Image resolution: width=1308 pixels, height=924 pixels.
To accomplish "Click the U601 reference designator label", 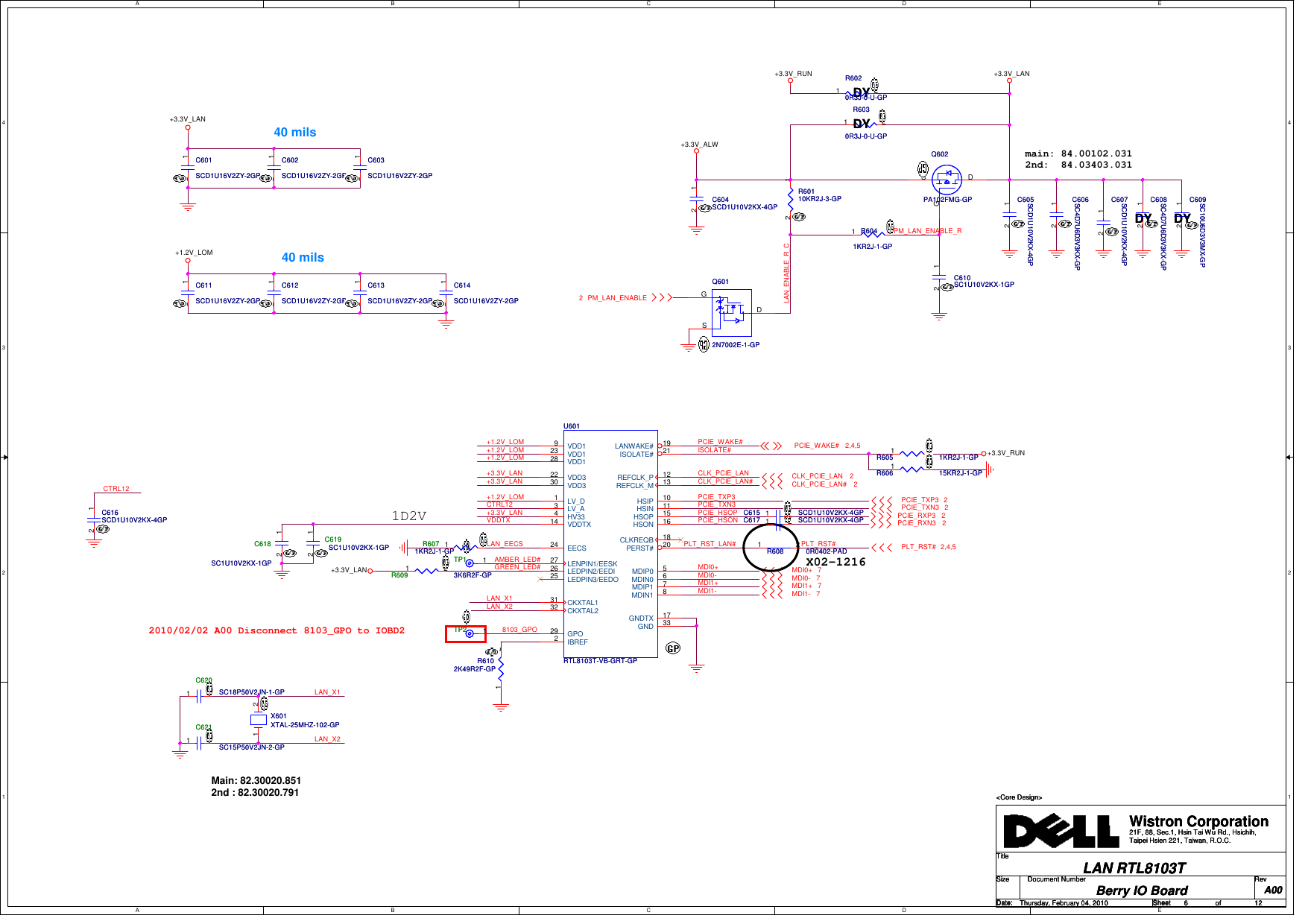I will [x=572, y=426].
